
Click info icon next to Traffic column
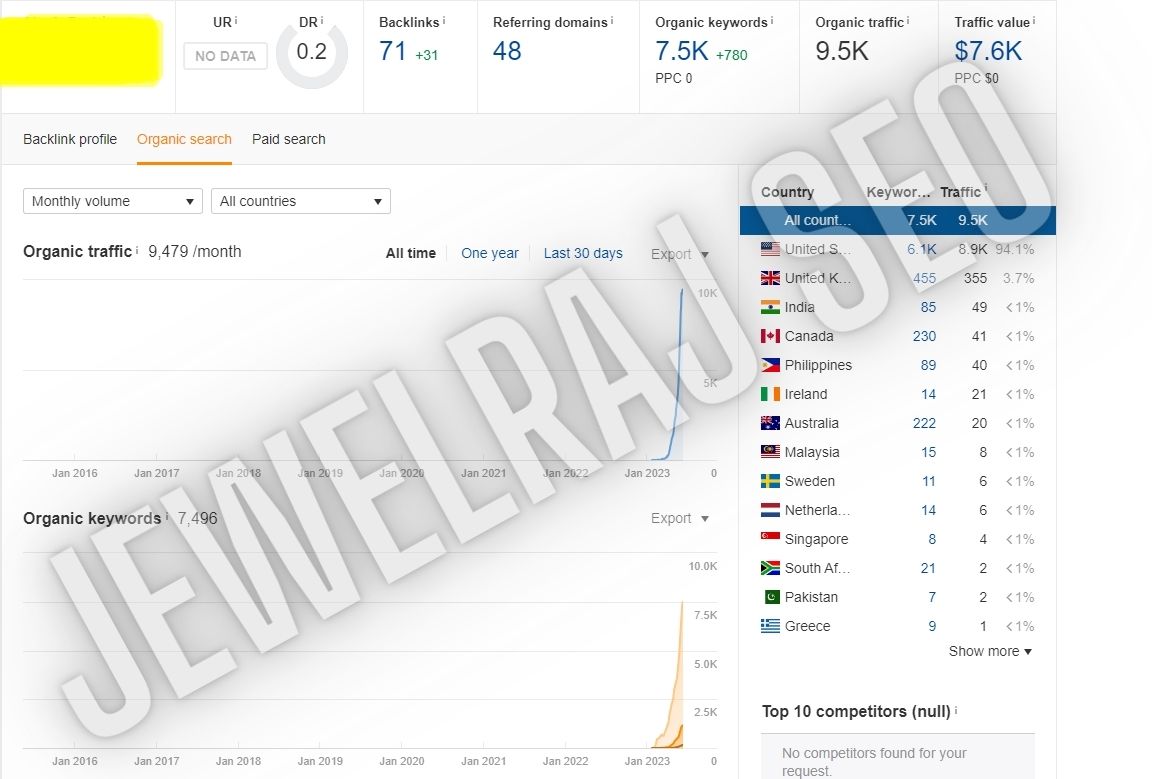click(985, 188)
